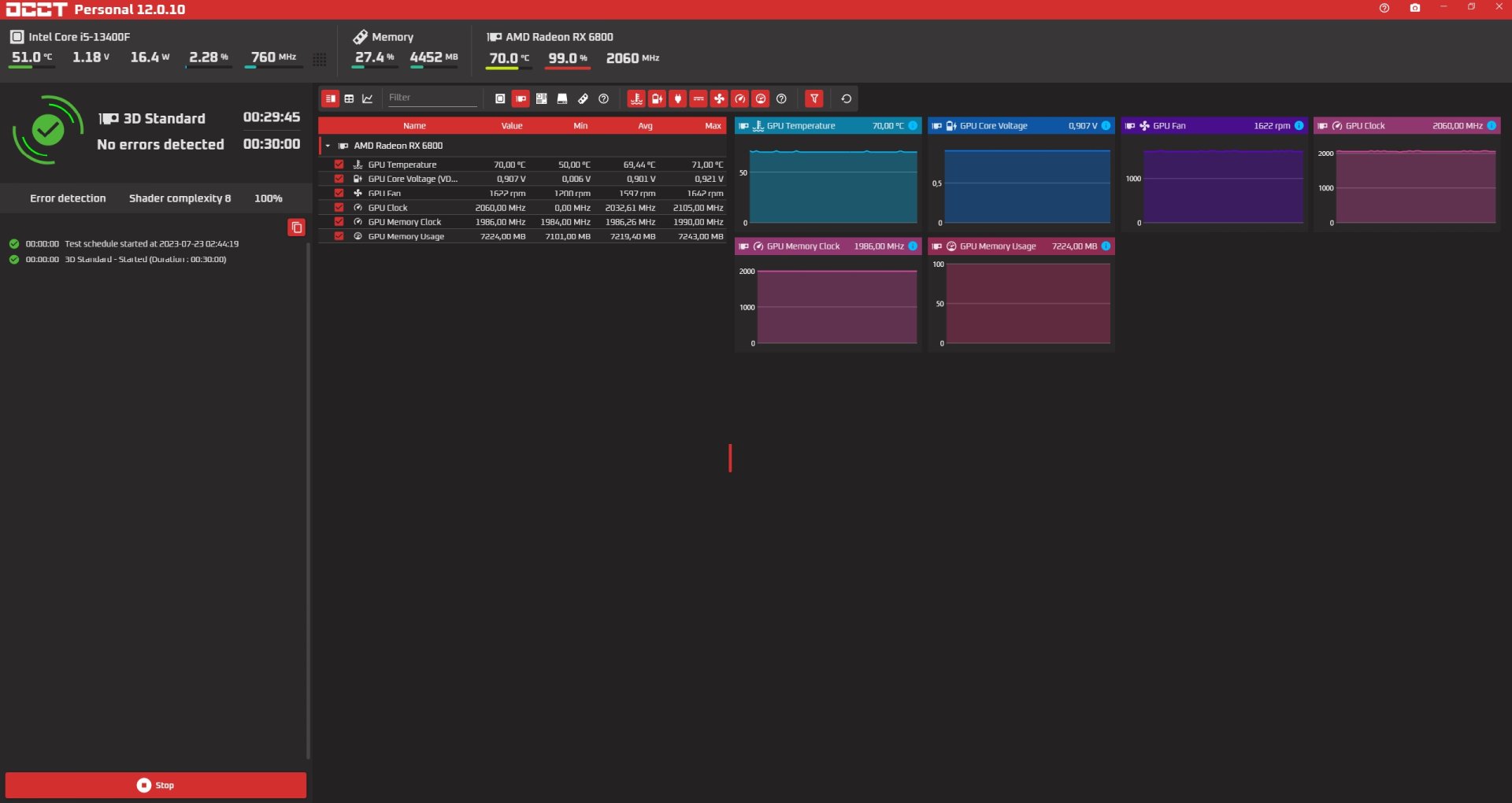Open the screenshot camera icon in the title bar

1415,8
